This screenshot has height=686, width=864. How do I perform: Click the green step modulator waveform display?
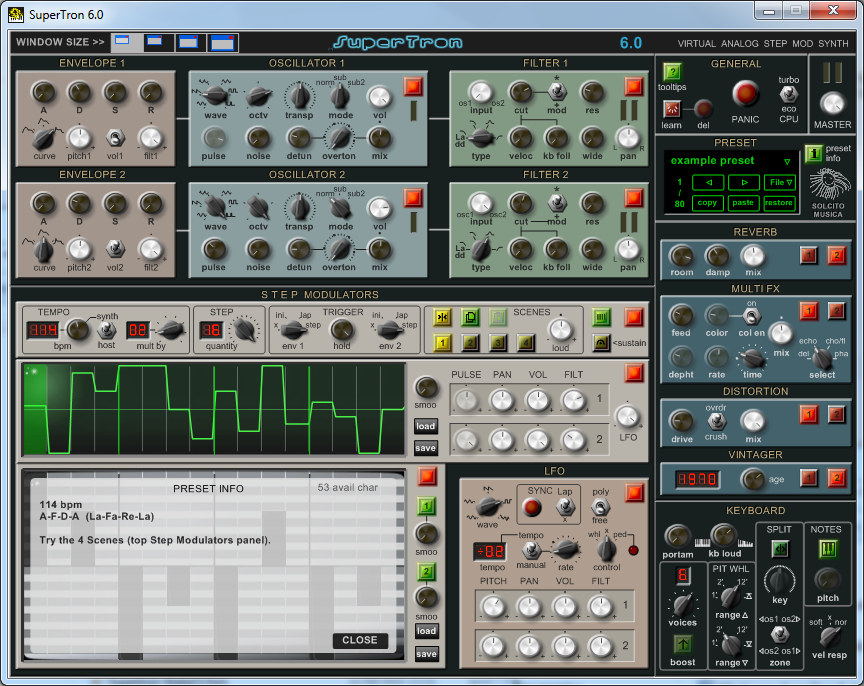[214, 409]
